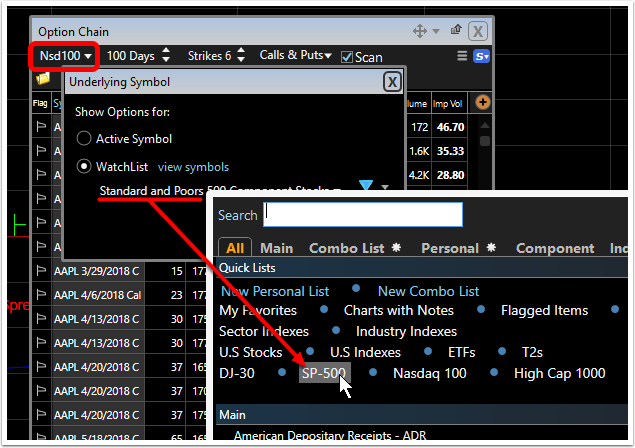Close the Option Chain window

[477, 31]
